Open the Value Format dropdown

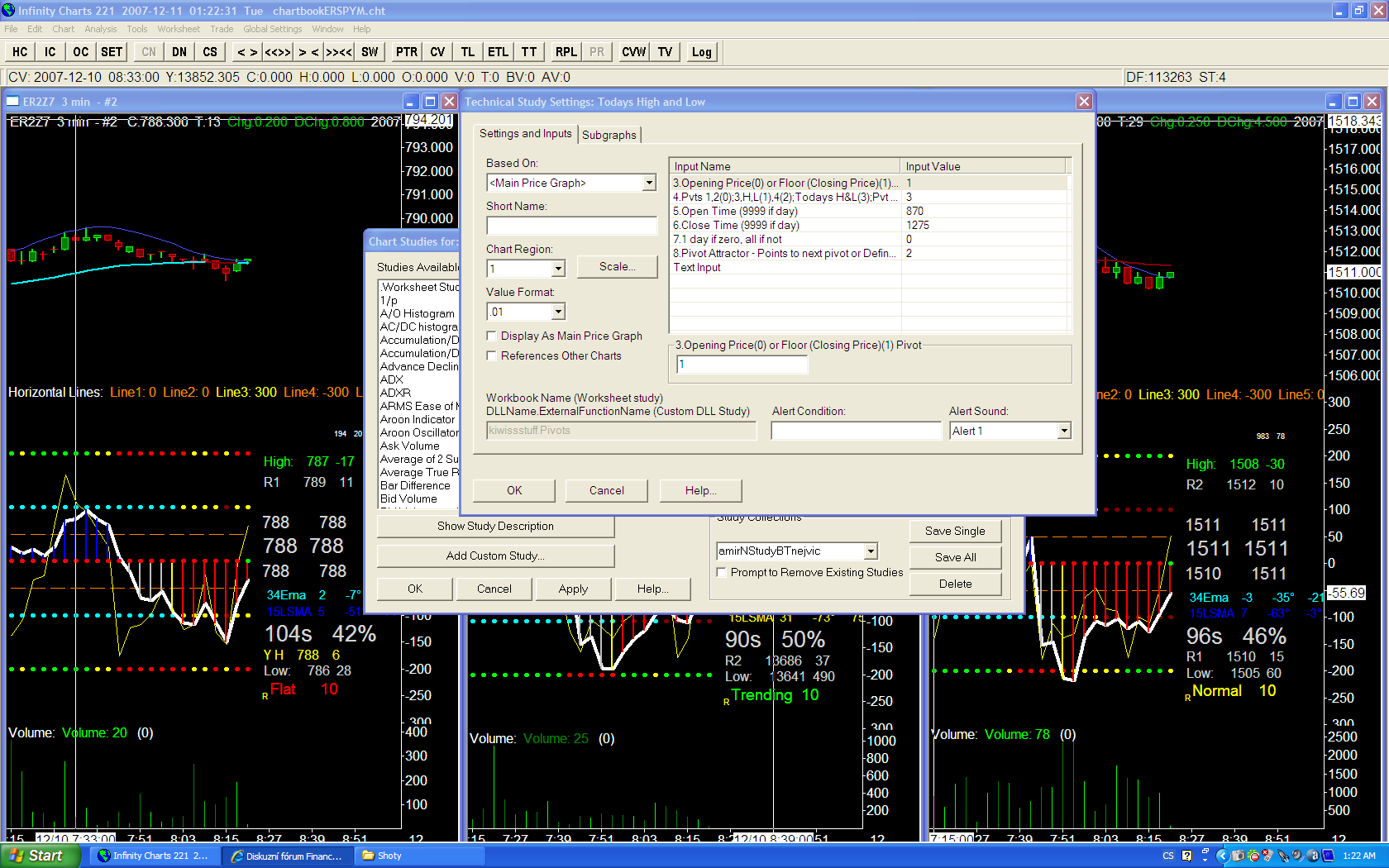pyautogui.click(x=558, y=312)
